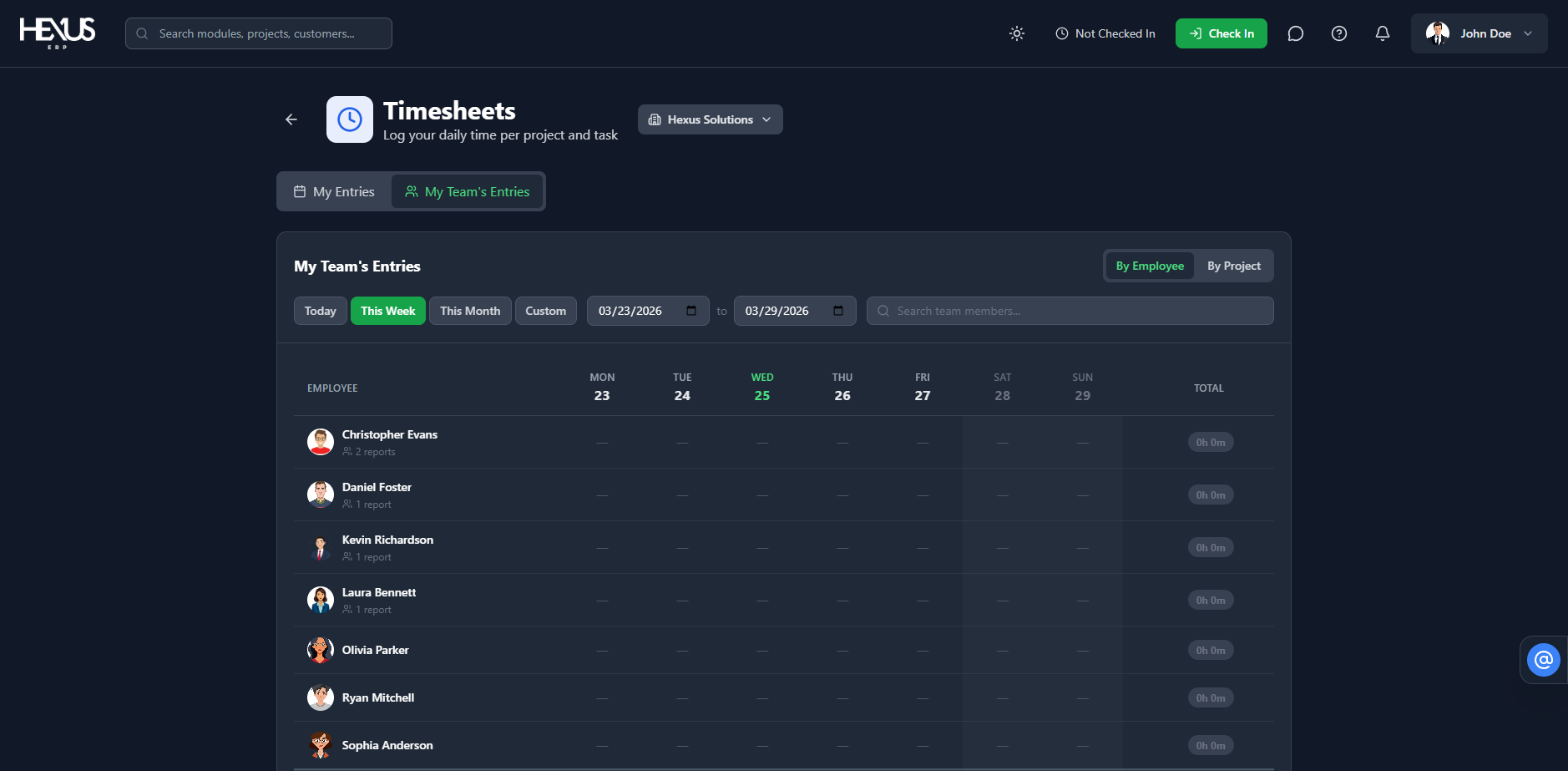Click the MON 23 column header
The image size is (1568, 771).
(x=602, y=387)
